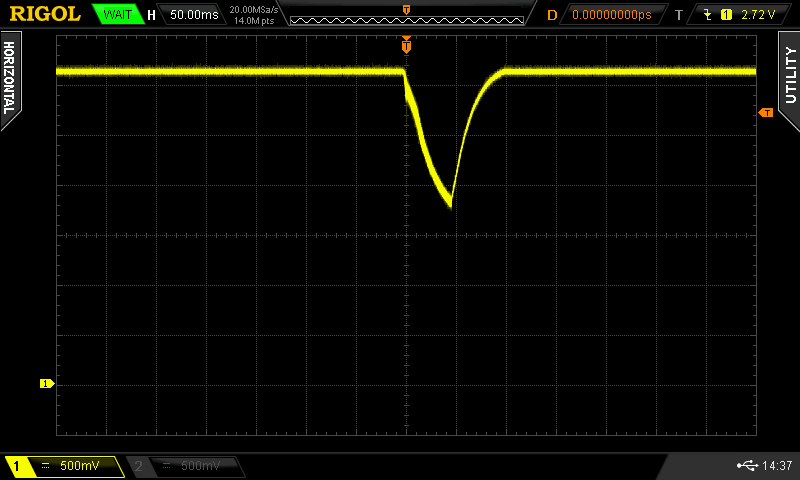Click channel 1 500mV scale readout

[x=80, y=465]
